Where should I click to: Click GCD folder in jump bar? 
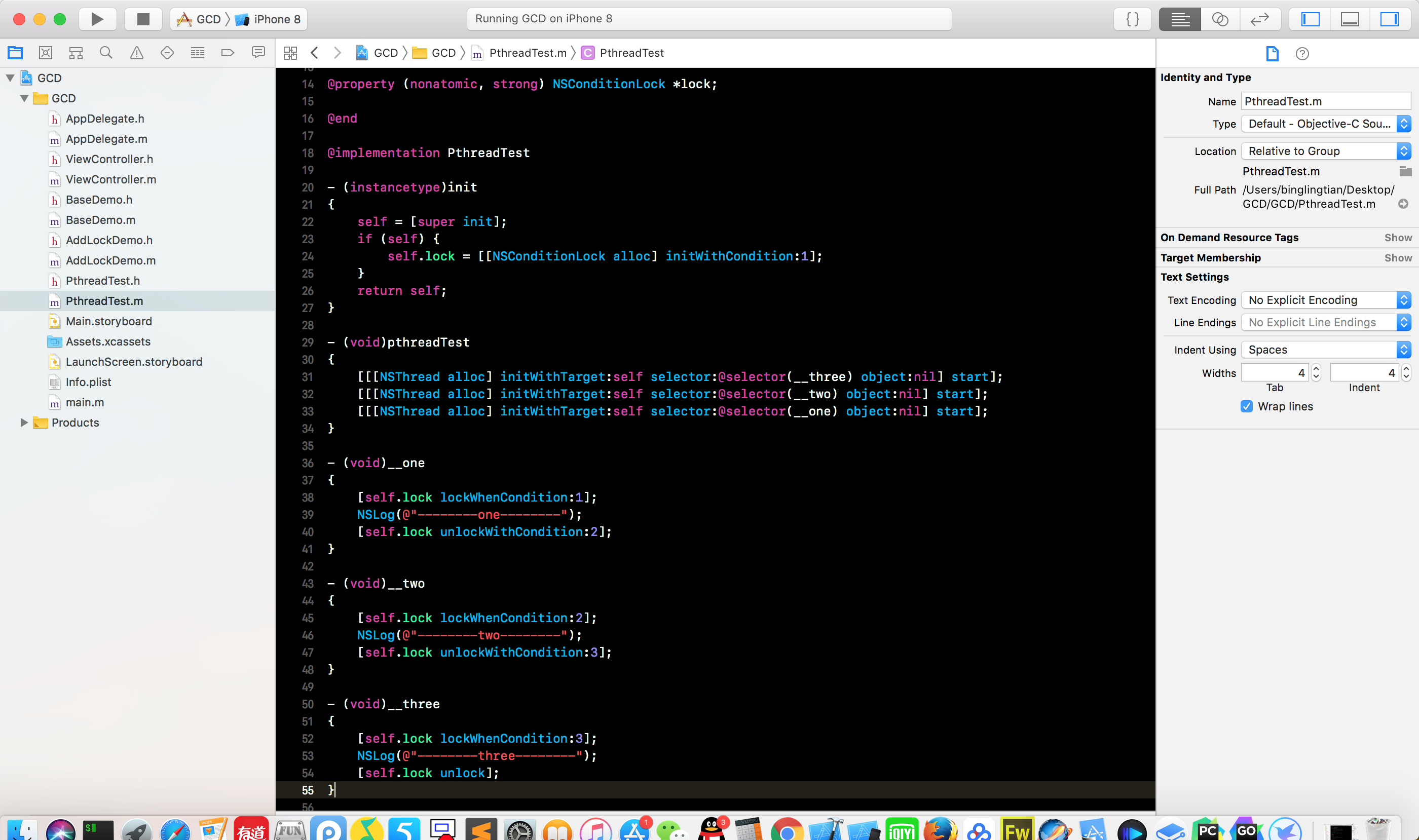[434, 53]
